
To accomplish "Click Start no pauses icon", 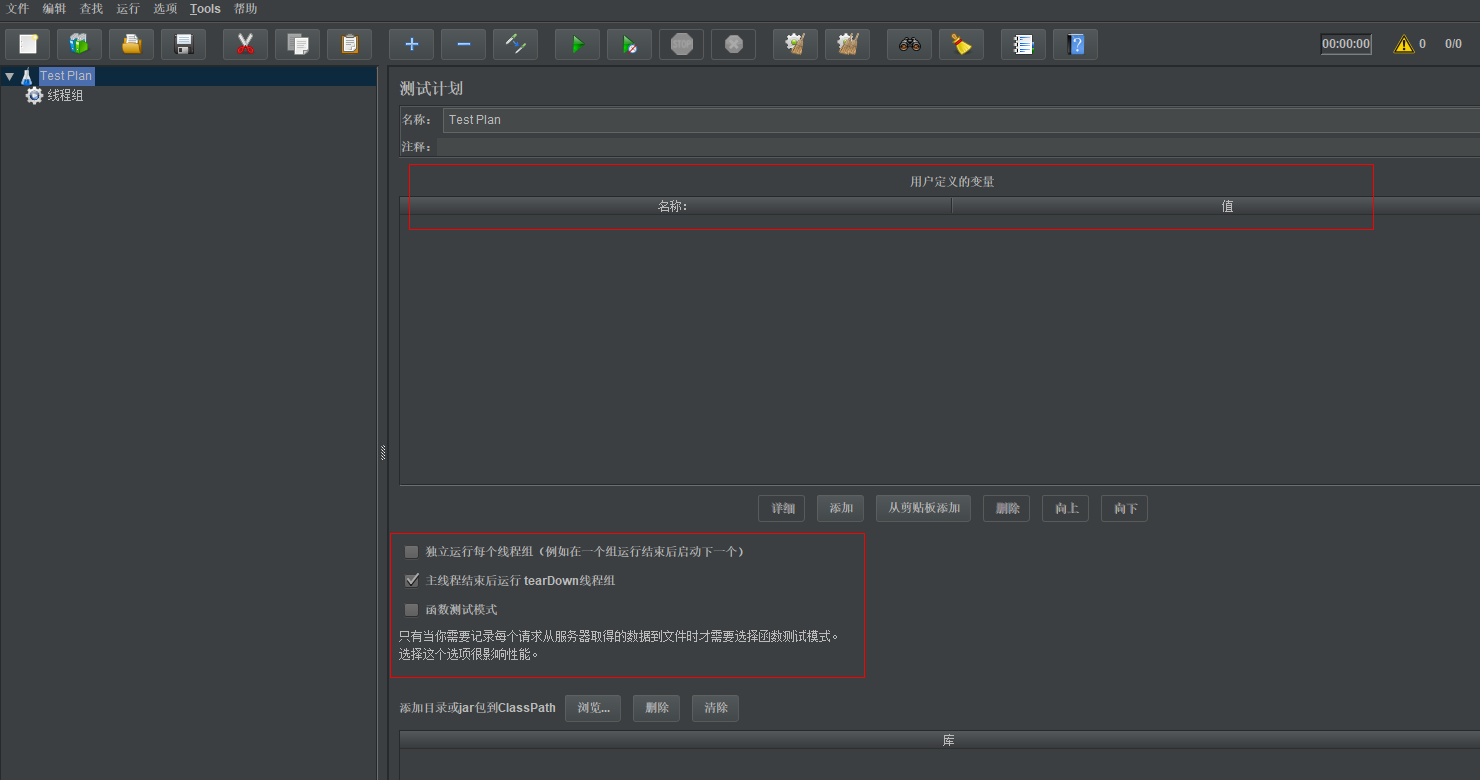I will click(x=629, y=44).
